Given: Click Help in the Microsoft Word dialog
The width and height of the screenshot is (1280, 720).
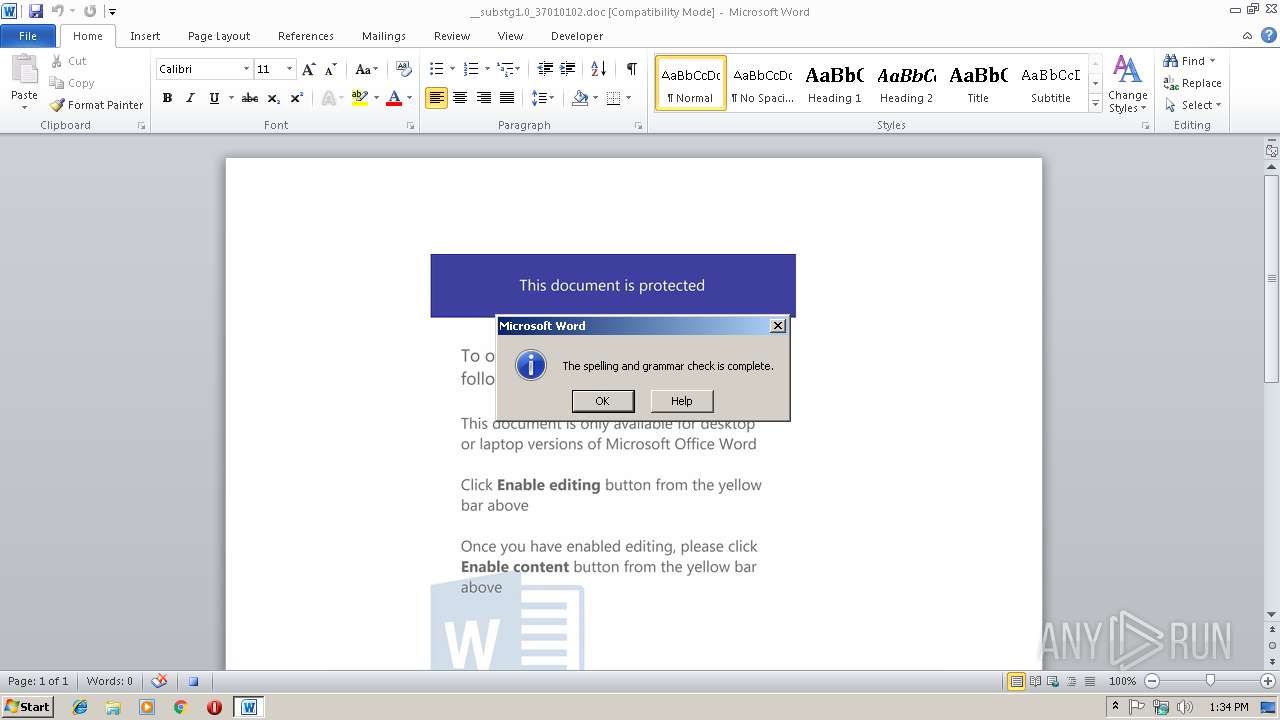Looking at the screenshot, I should tap(682, 401).
